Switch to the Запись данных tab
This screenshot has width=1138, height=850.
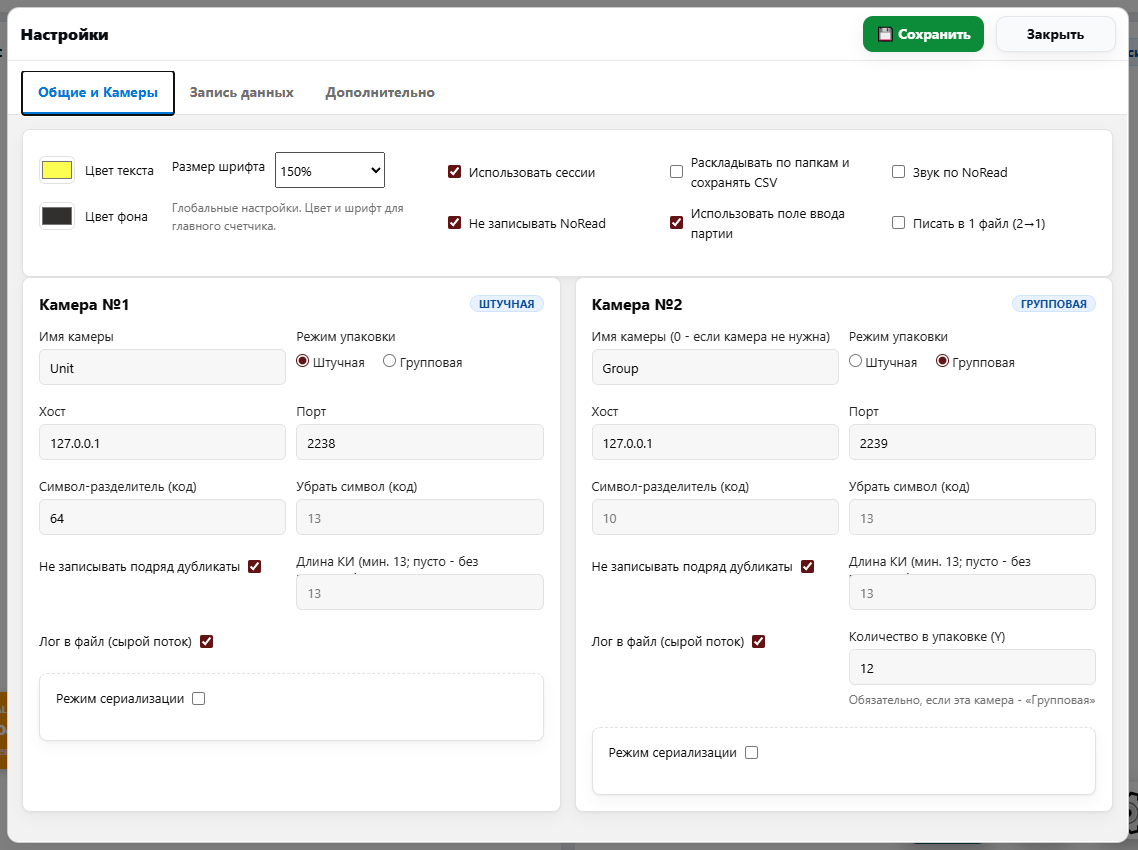point(242,92)
